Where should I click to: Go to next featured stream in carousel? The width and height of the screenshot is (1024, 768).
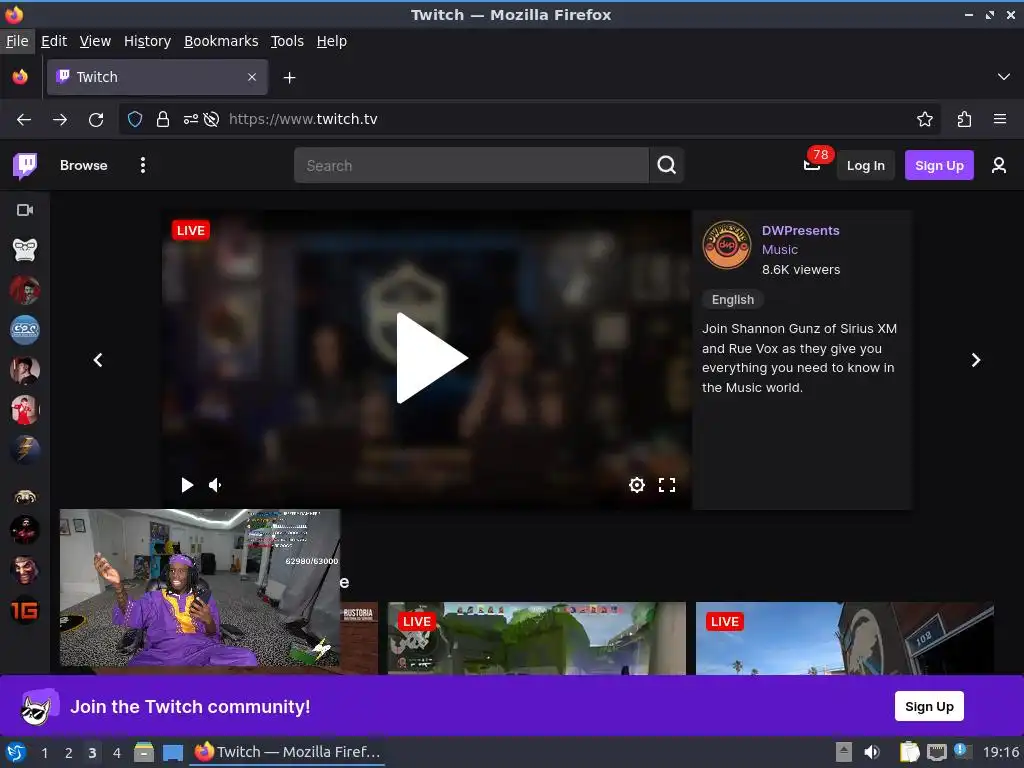click(976, 360)
